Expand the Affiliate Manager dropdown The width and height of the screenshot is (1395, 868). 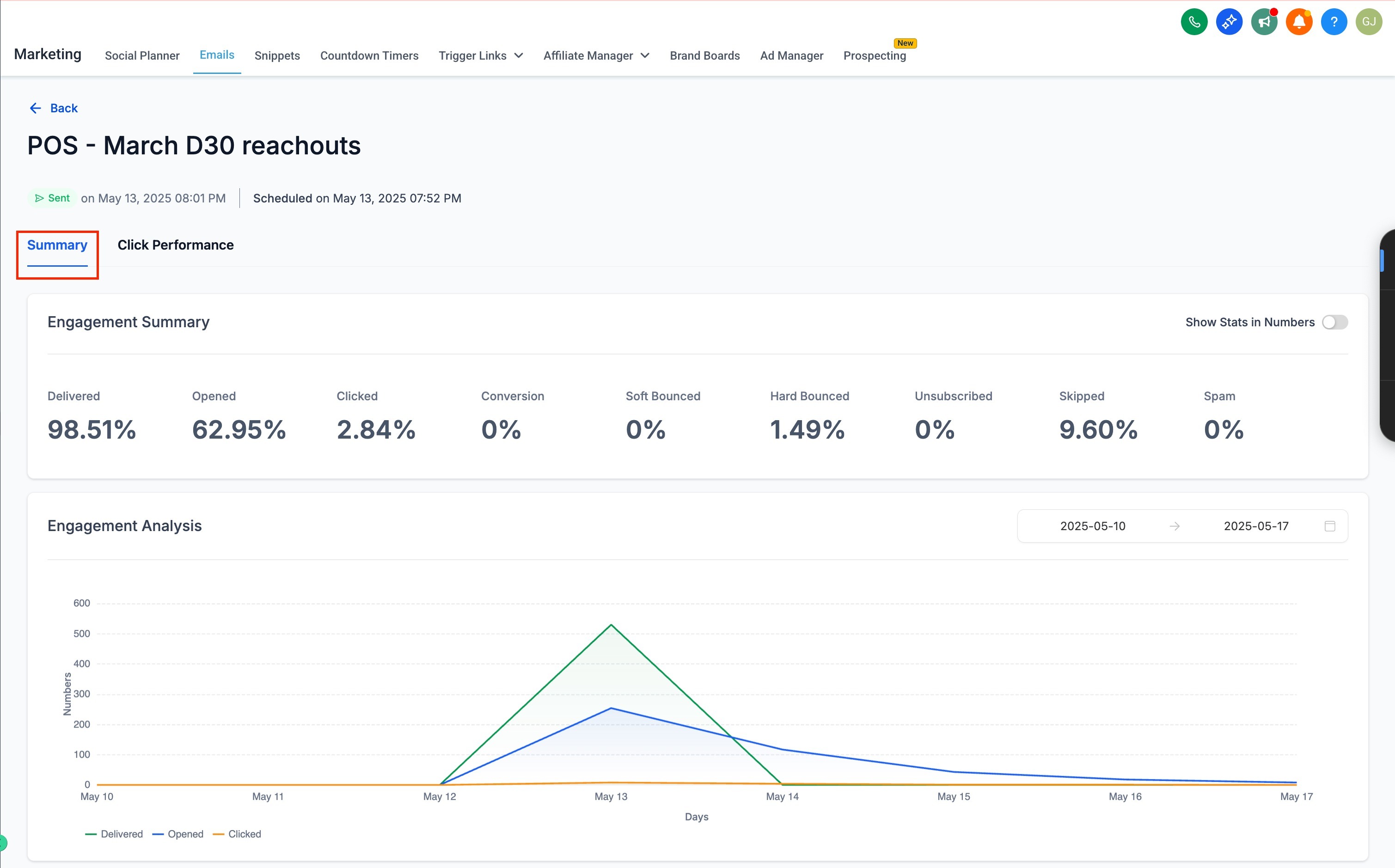tap(596, 55)
